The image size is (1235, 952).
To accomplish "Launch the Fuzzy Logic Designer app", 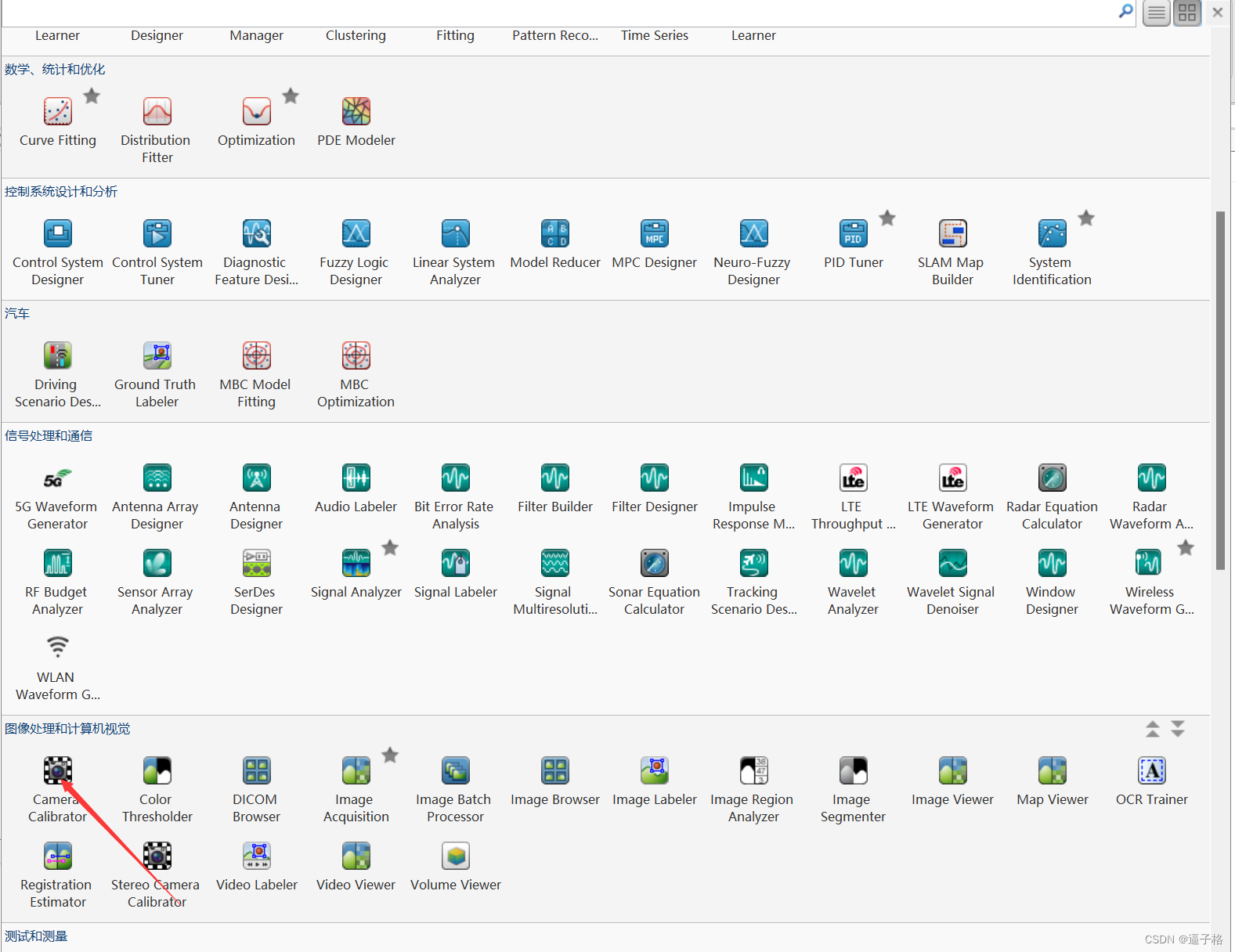I will click(356, 233).
